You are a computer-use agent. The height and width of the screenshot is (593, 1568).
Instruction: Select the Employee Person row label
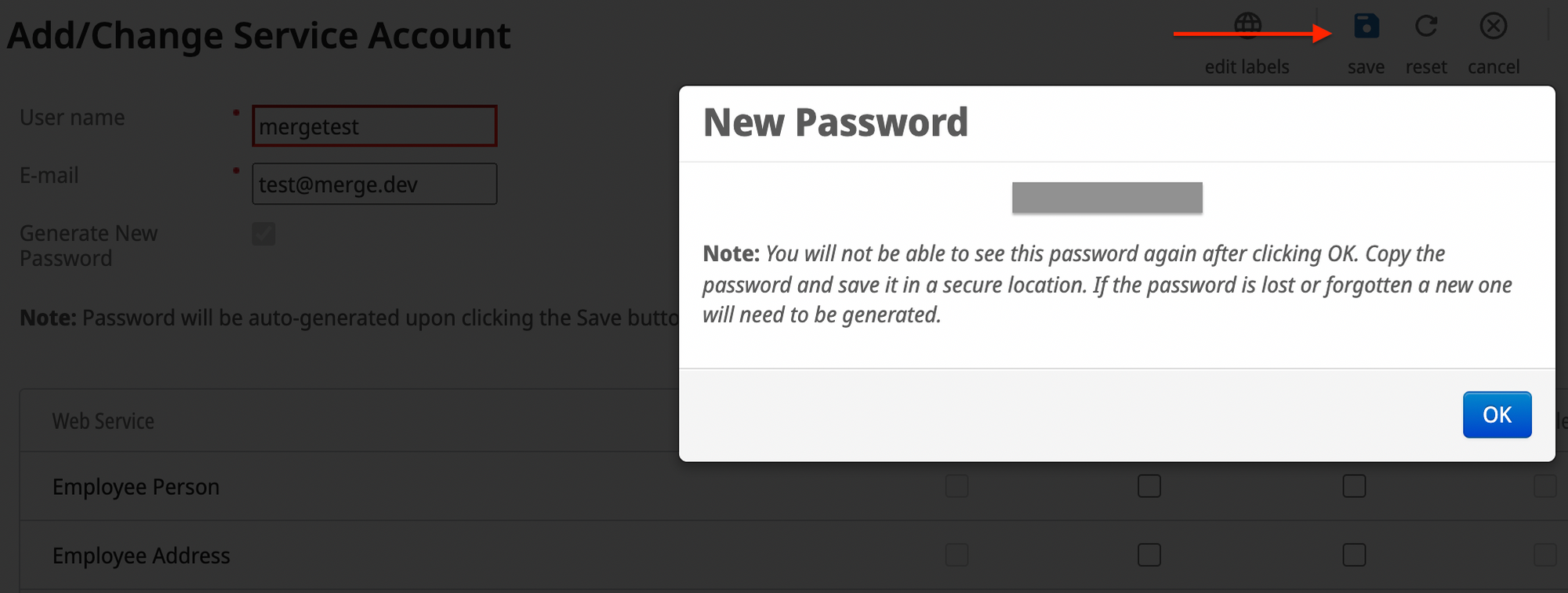pos(136,487)
